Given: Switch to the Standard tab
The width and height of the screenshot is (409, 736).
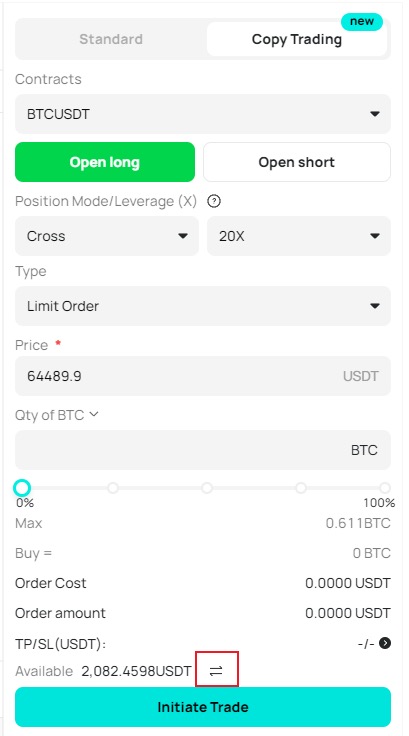Looking at the screenshot, I should tap(111, 39).
